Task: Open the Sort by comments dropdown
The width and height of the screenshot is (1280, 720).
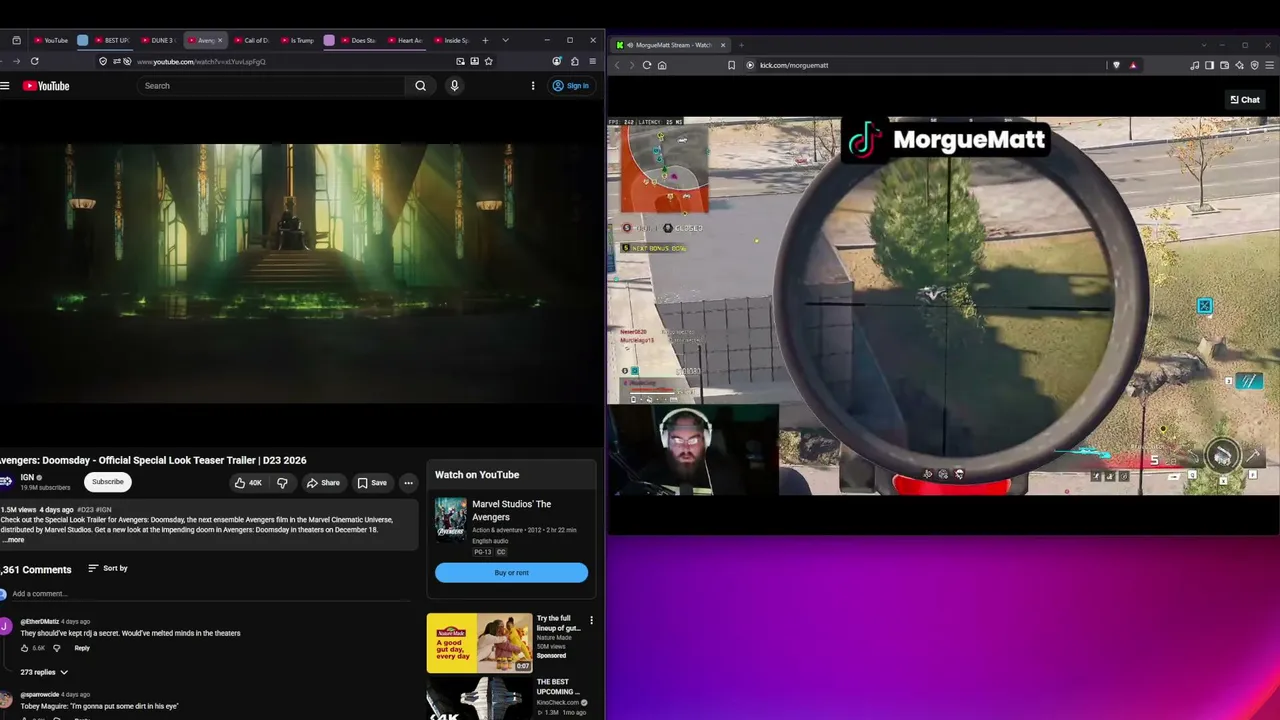Action: pyautogui.click(x=108, y=568)
